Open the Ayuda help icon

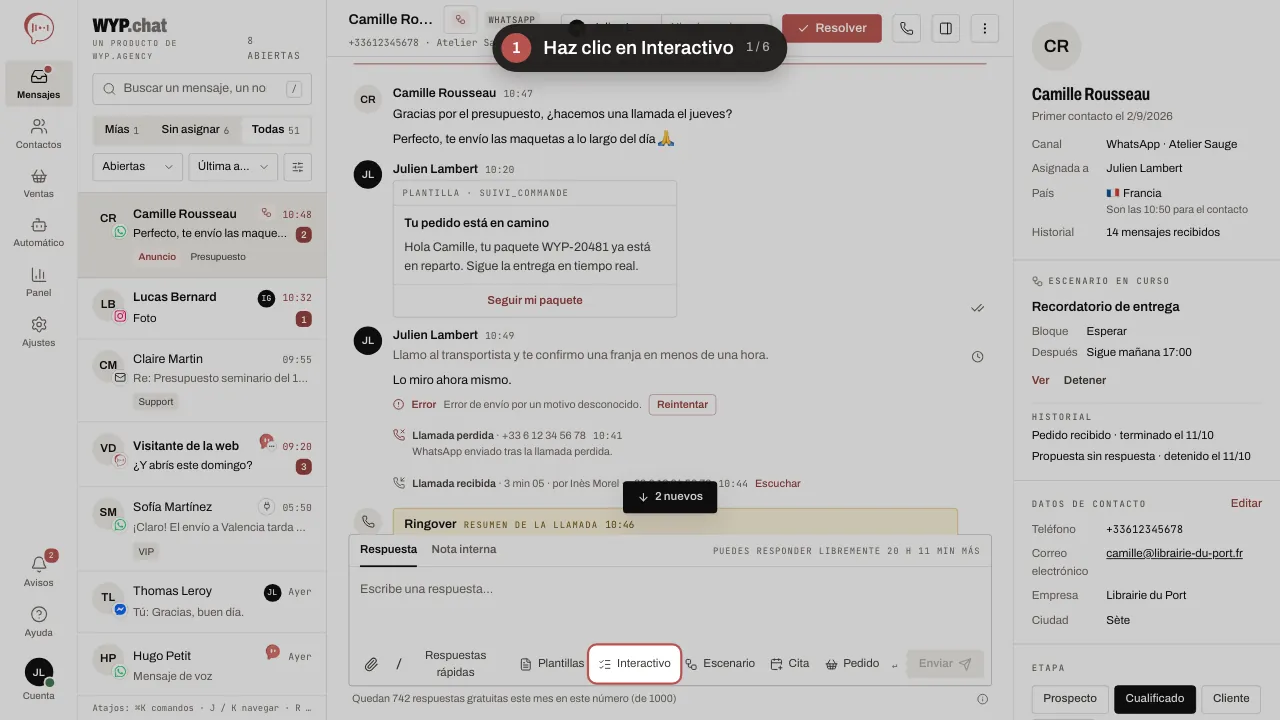point(39,621)
